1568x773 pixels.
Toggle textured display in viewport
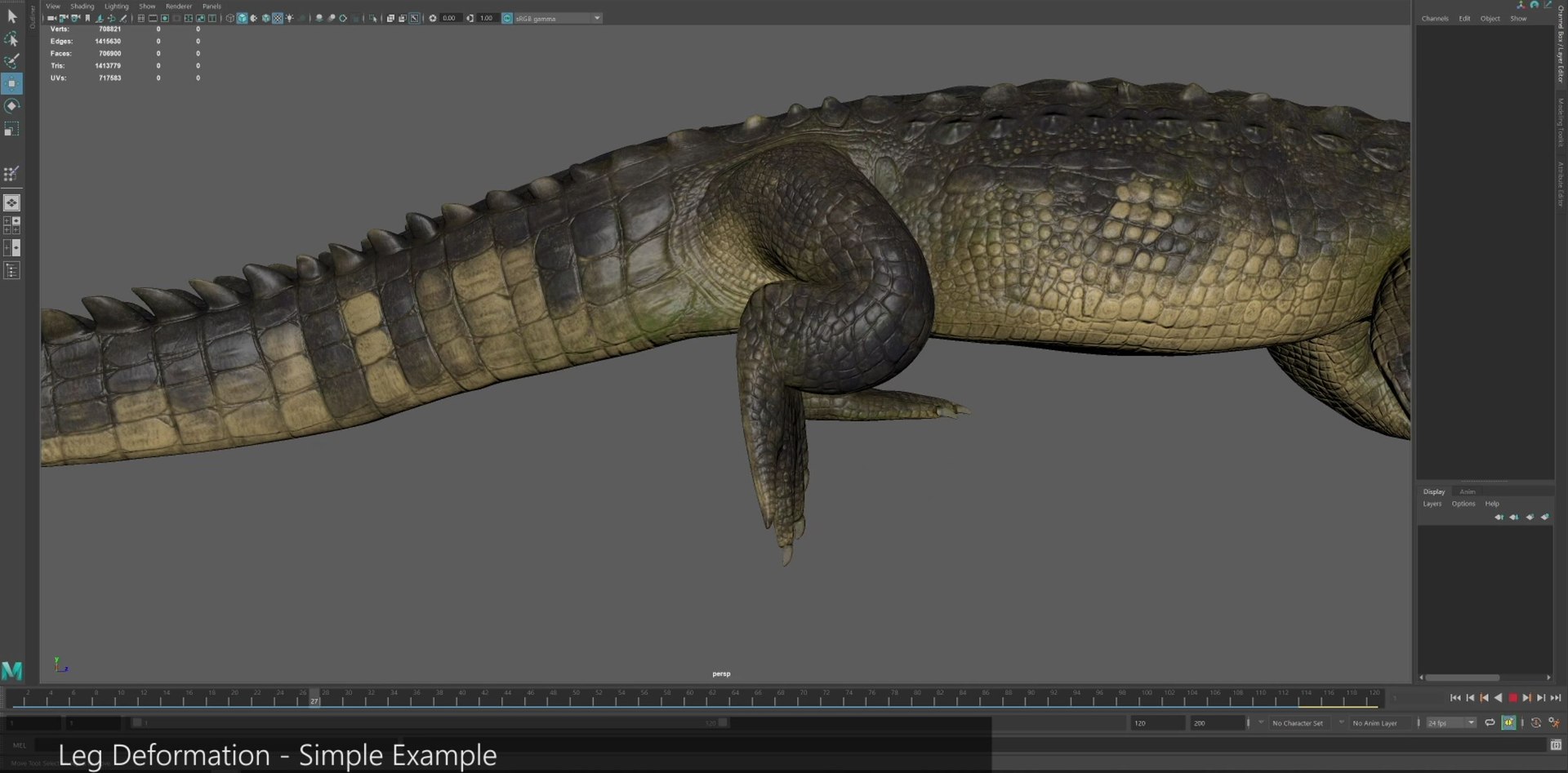(x=278, y=18)
